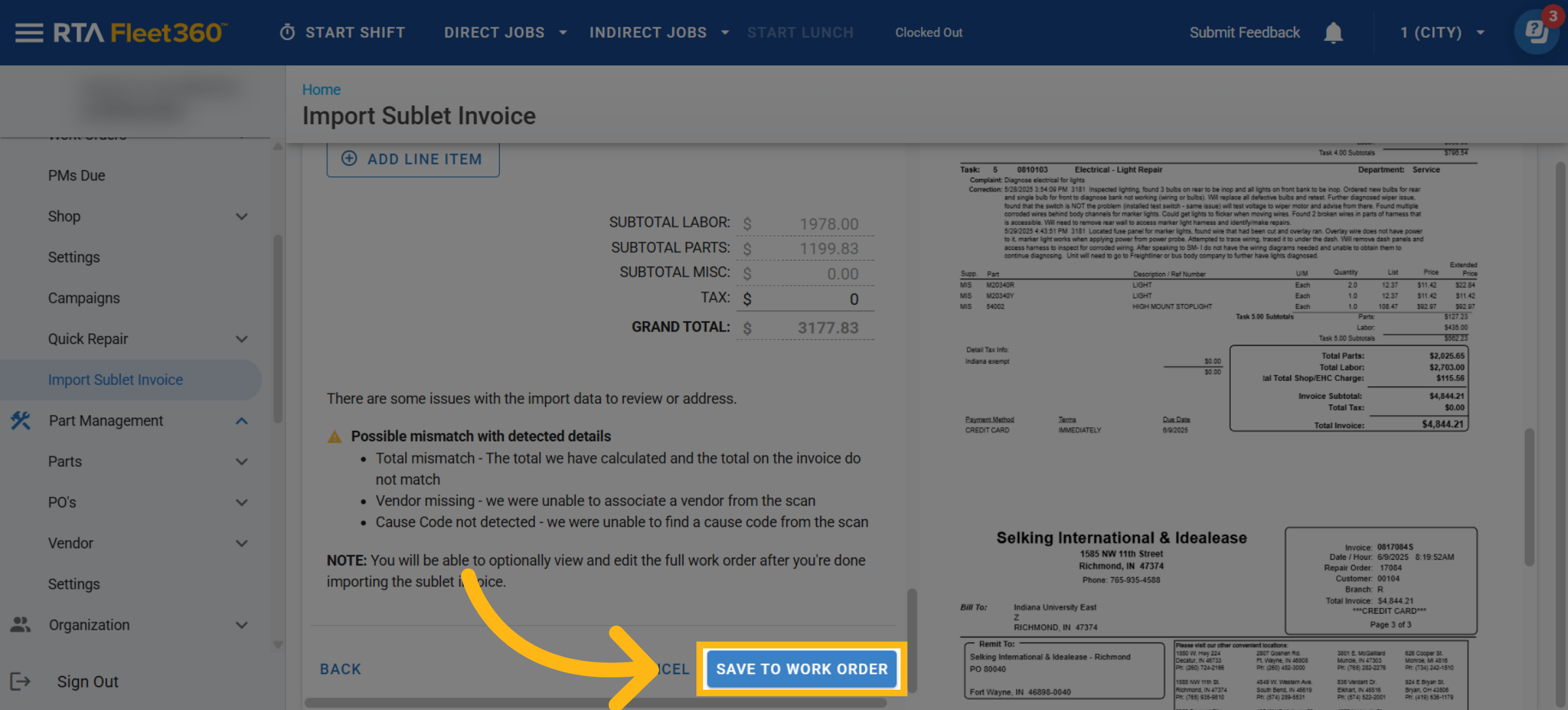1568x710 pixels.
Task: Click the plus icon on Add Line Item
Action: tap(350, 159)
